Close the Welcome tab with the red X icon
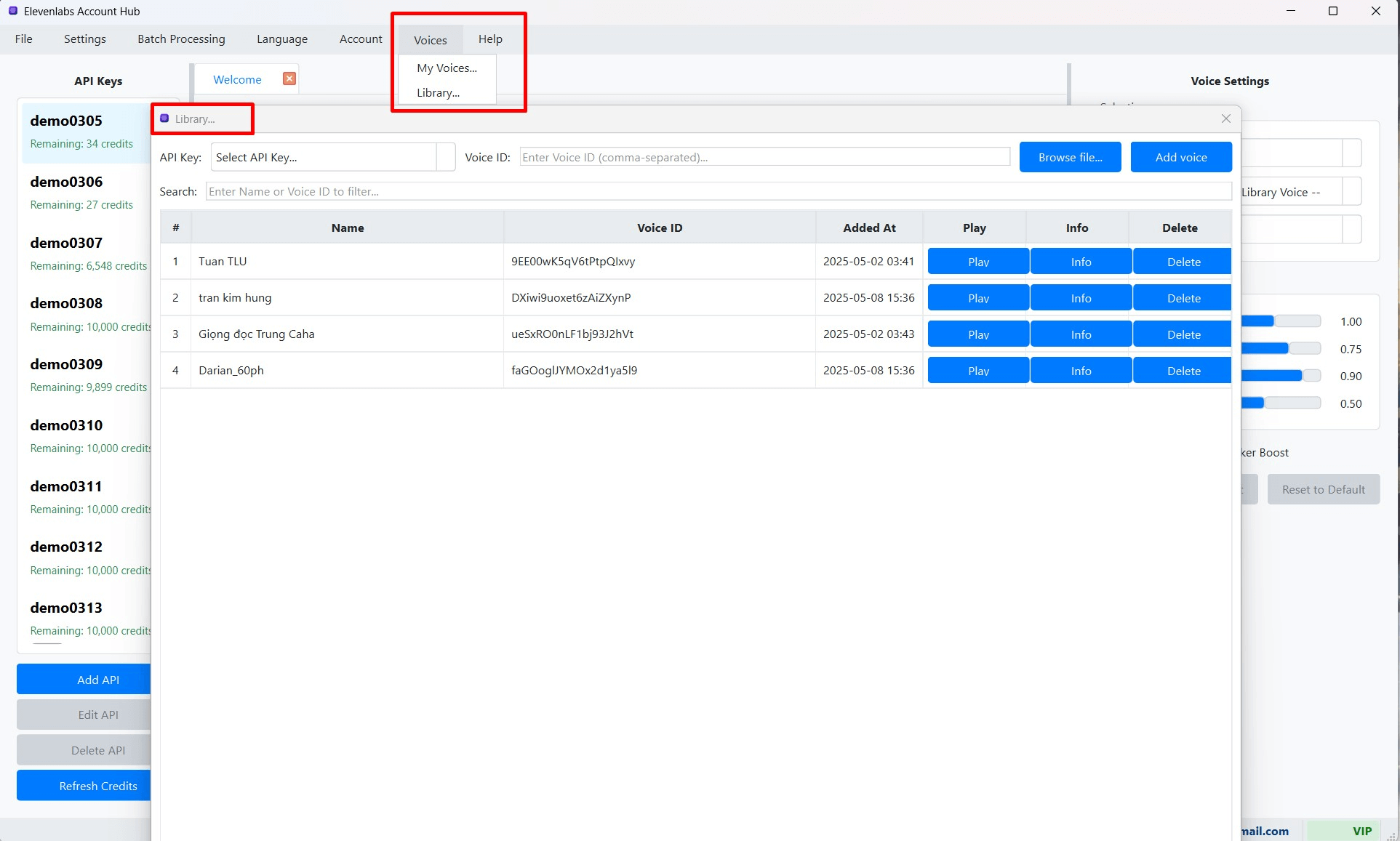Viewport: 1400px width, 841px height. tap(289, 79)
